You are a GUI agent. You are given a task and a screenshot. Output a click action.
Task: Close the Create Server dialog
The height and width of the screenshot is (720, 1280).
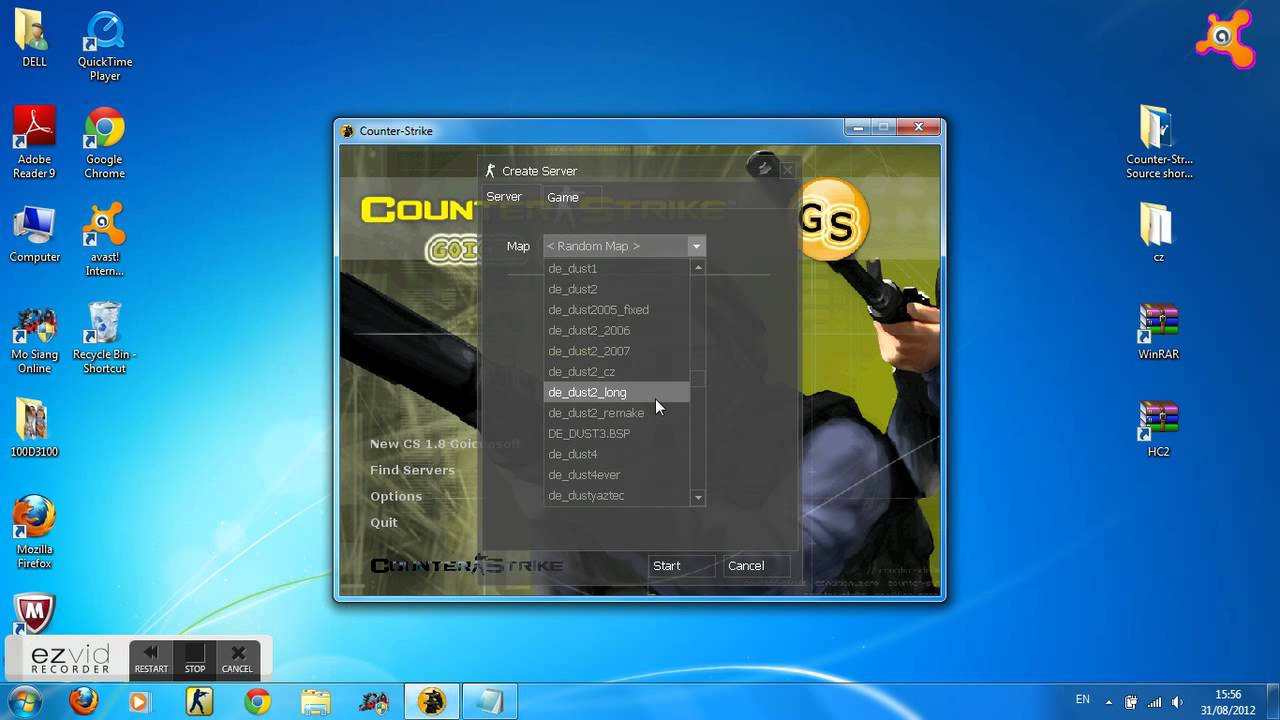(x=787, y=170)
